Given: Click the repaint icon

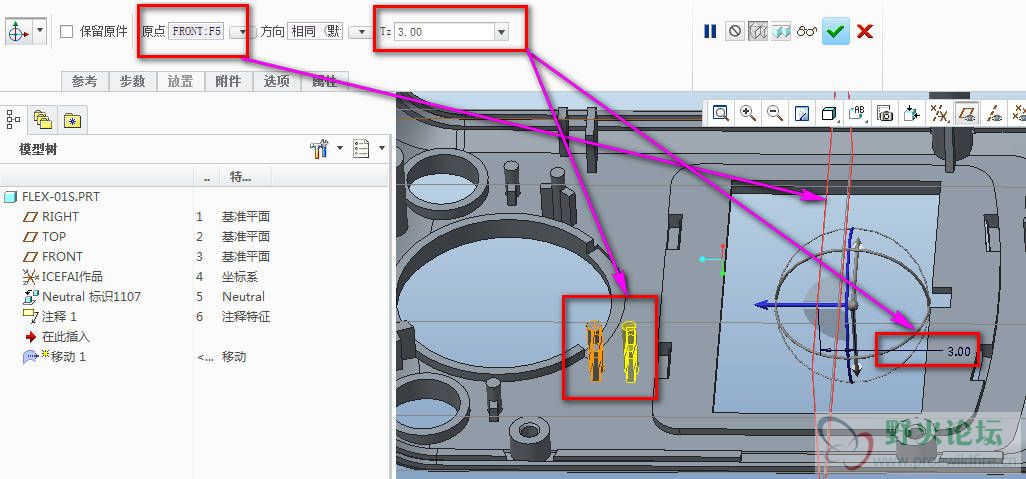Looking at the screenshot, I should 802,114.
